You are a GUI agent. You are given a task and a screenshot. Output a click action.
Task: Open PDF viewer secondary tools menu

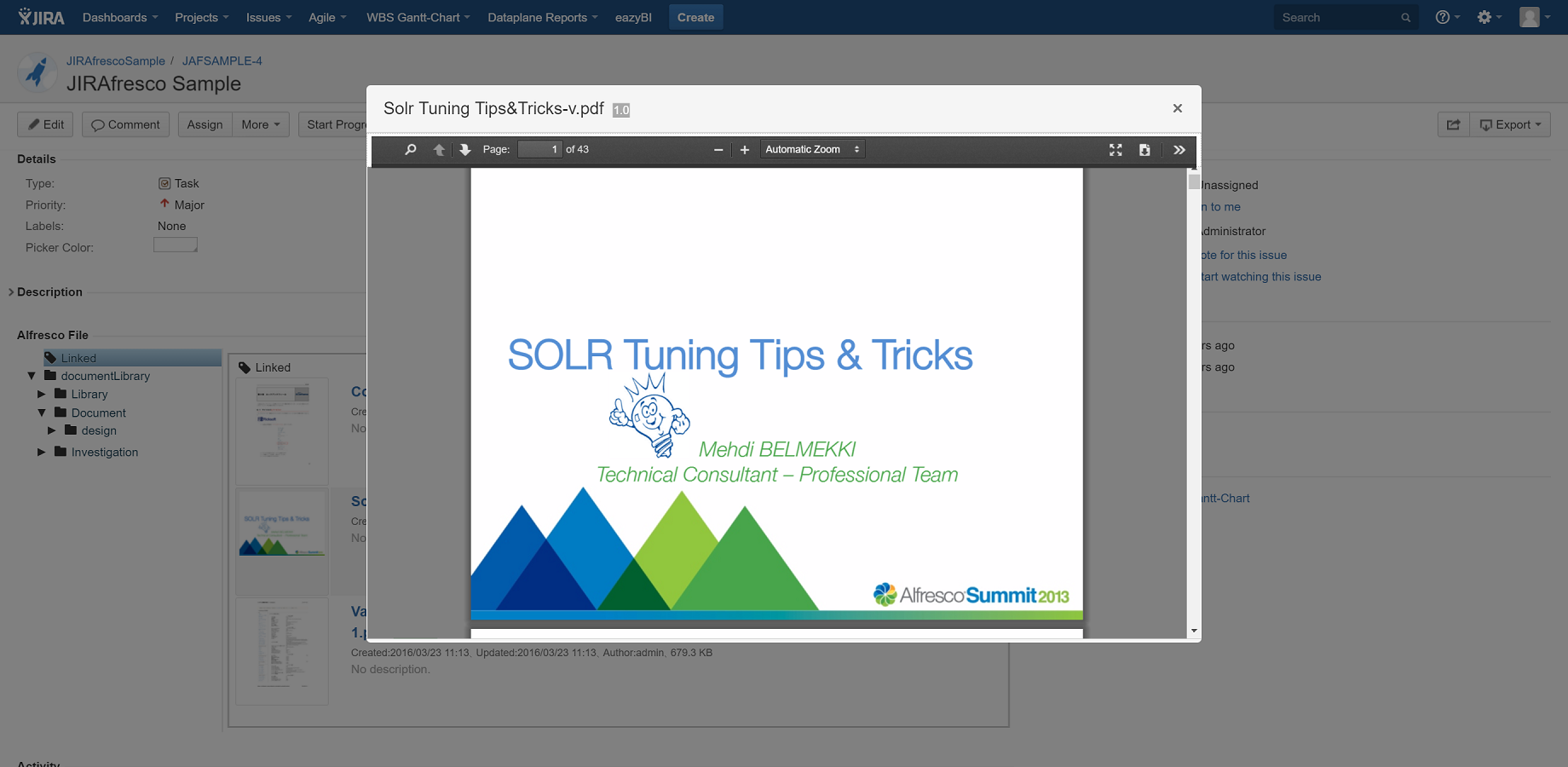coord(1179,150)
